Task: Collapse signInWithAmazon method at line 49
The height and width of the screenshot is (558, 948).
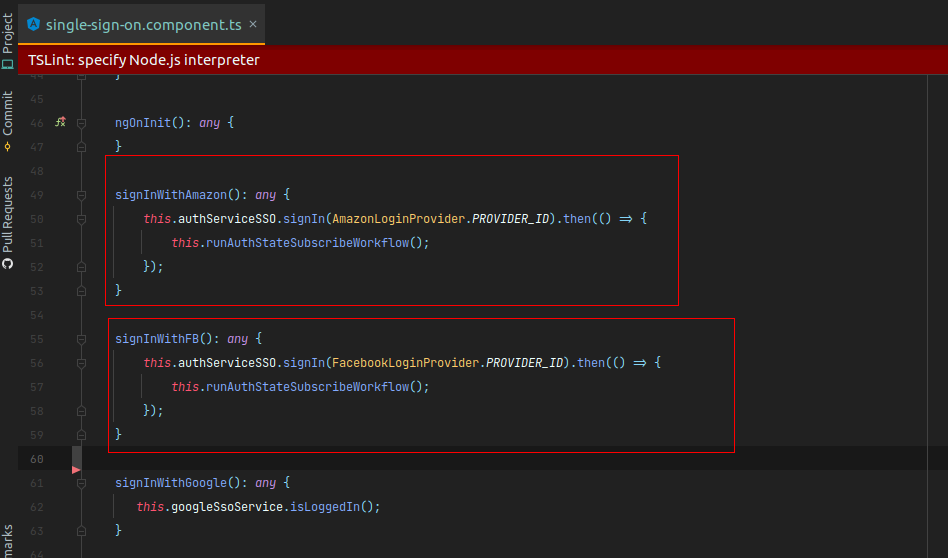Action: [x=81, y=195]
